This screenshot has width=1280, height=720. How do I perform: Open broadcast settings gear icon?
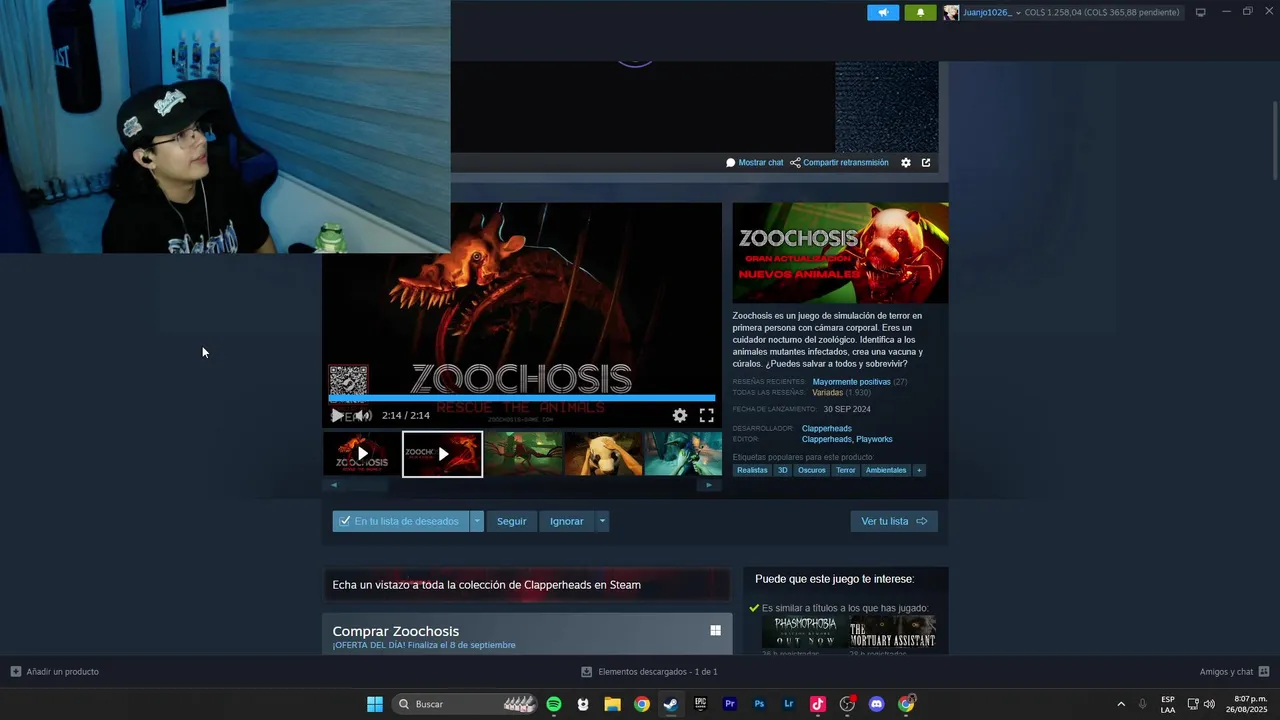906,163
